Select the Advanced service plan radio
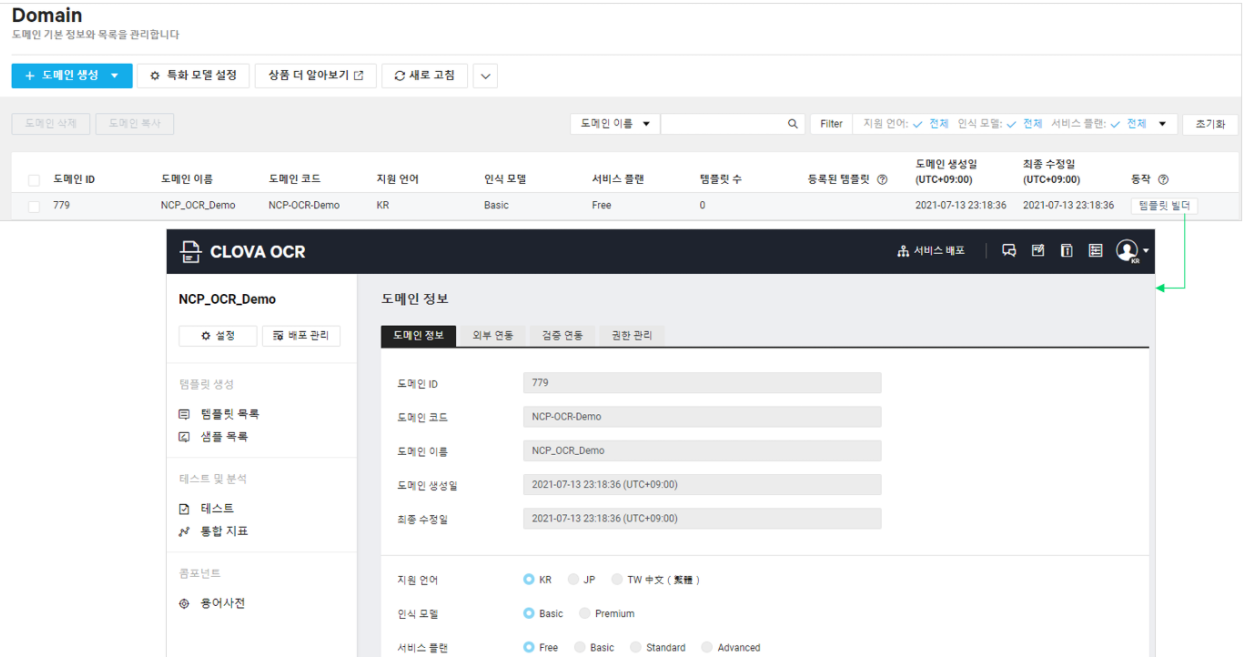This screenshot has height=657, width=1245. (x=707, y=648)
